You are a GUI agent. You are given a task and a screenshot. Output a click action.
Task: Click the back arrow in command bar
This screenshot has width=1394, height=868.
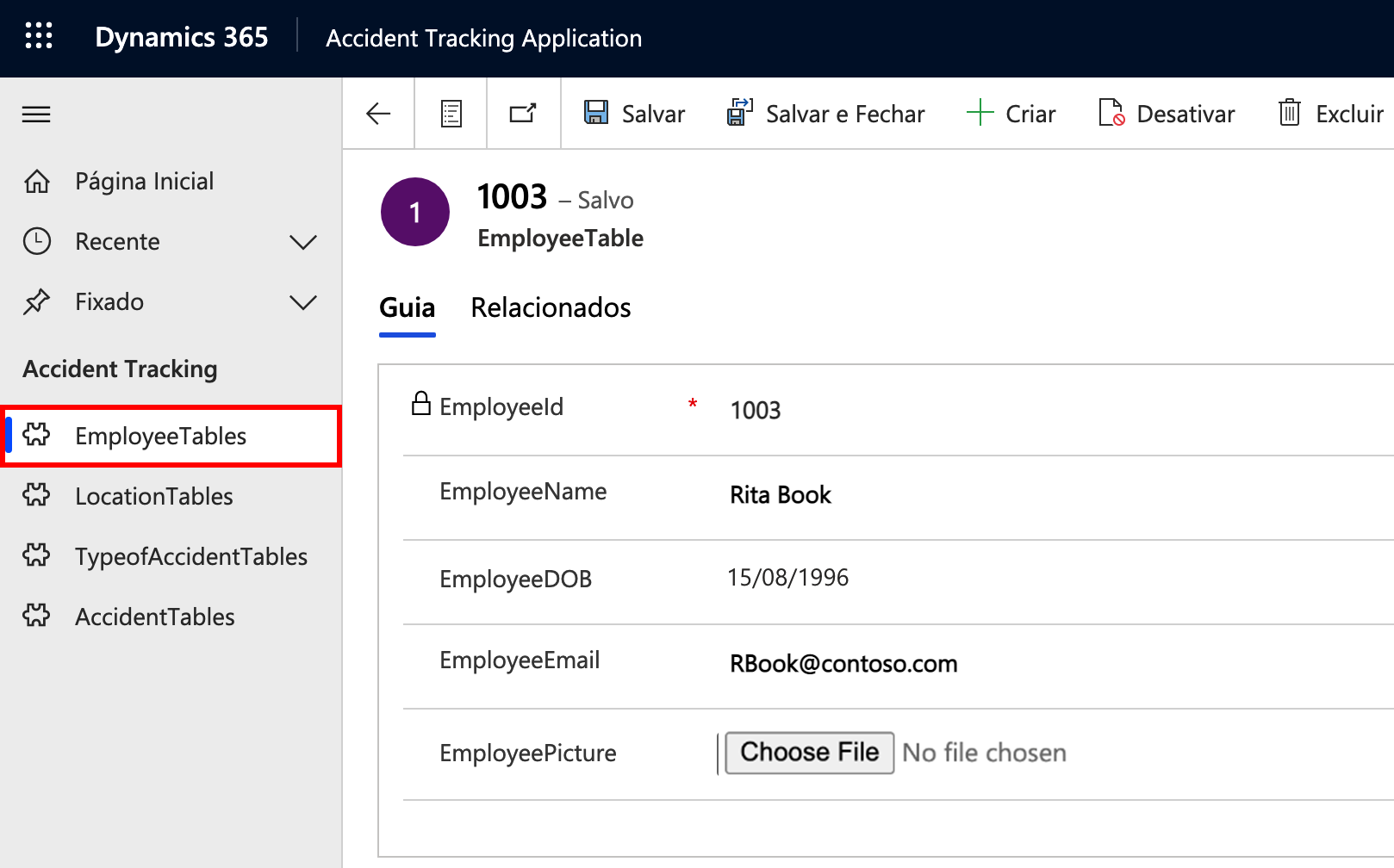point(378,114)
